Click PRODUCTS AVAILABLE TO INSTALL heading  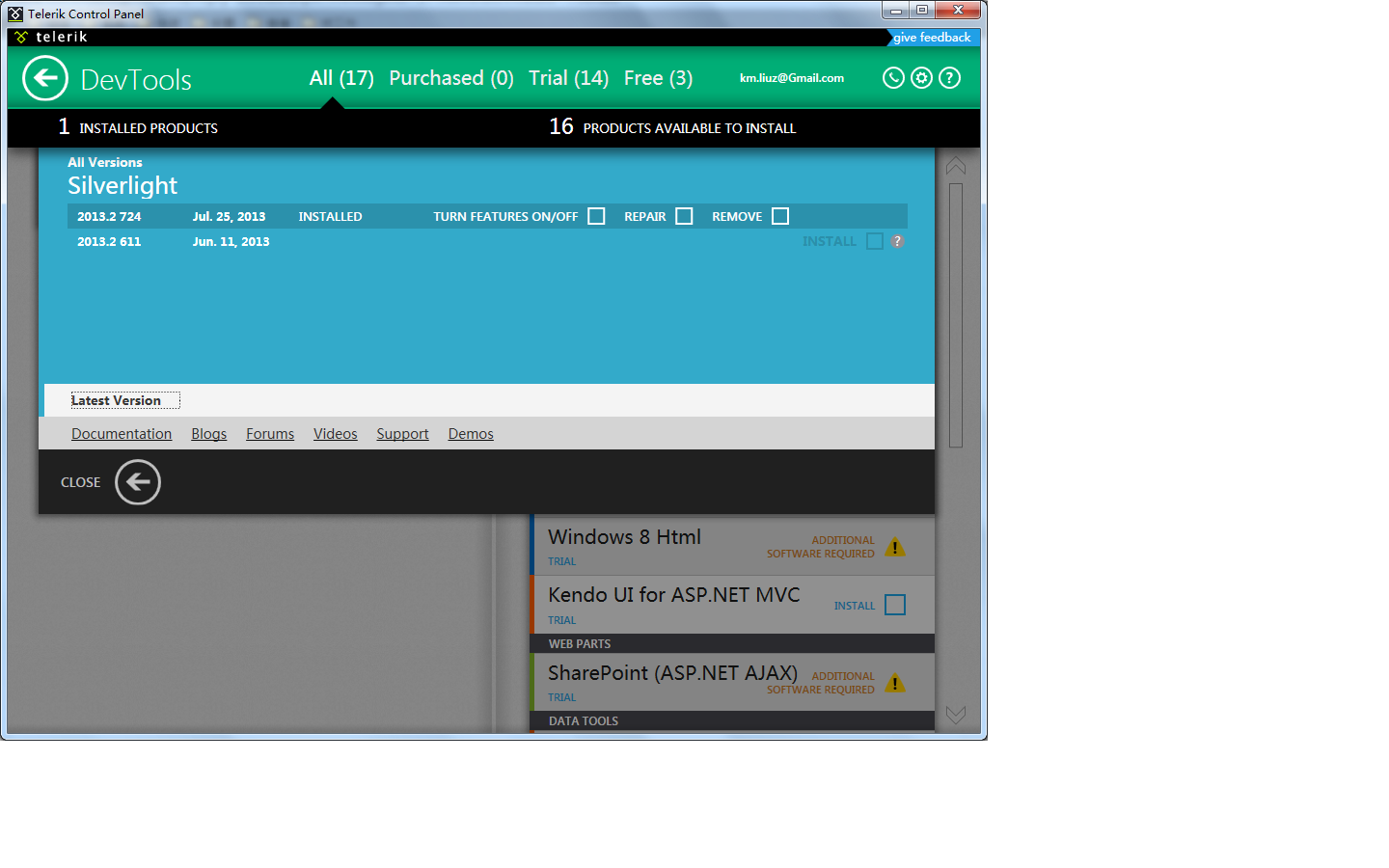point(690,128)
